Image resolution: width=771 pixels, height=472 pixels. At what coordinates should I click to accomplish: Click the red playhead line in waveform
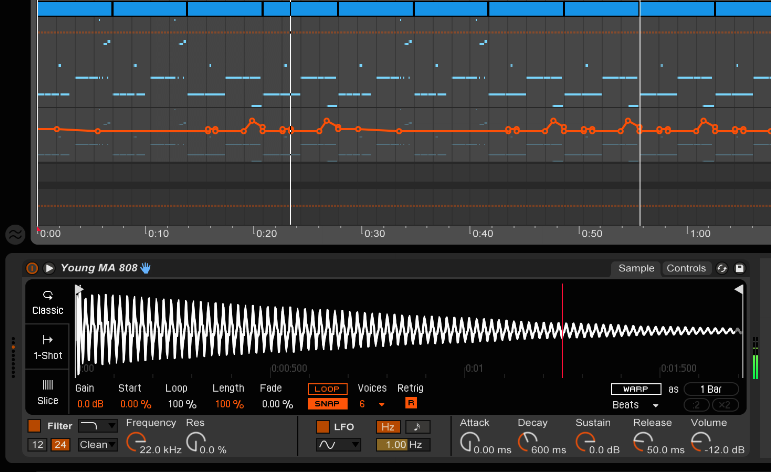click(563, 330)
